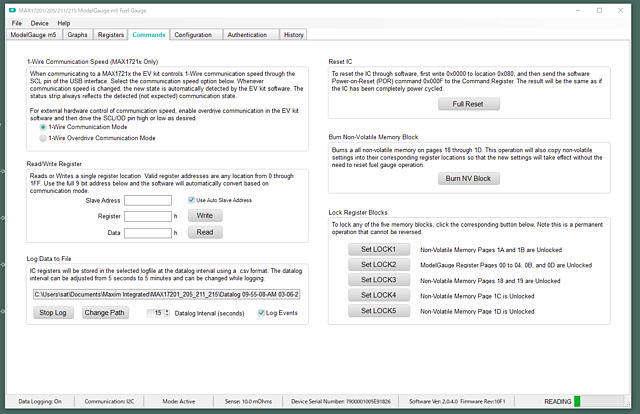Screen dimensions: 640x414
Task: Click the Set LOCK2 button
Action: 379,265
